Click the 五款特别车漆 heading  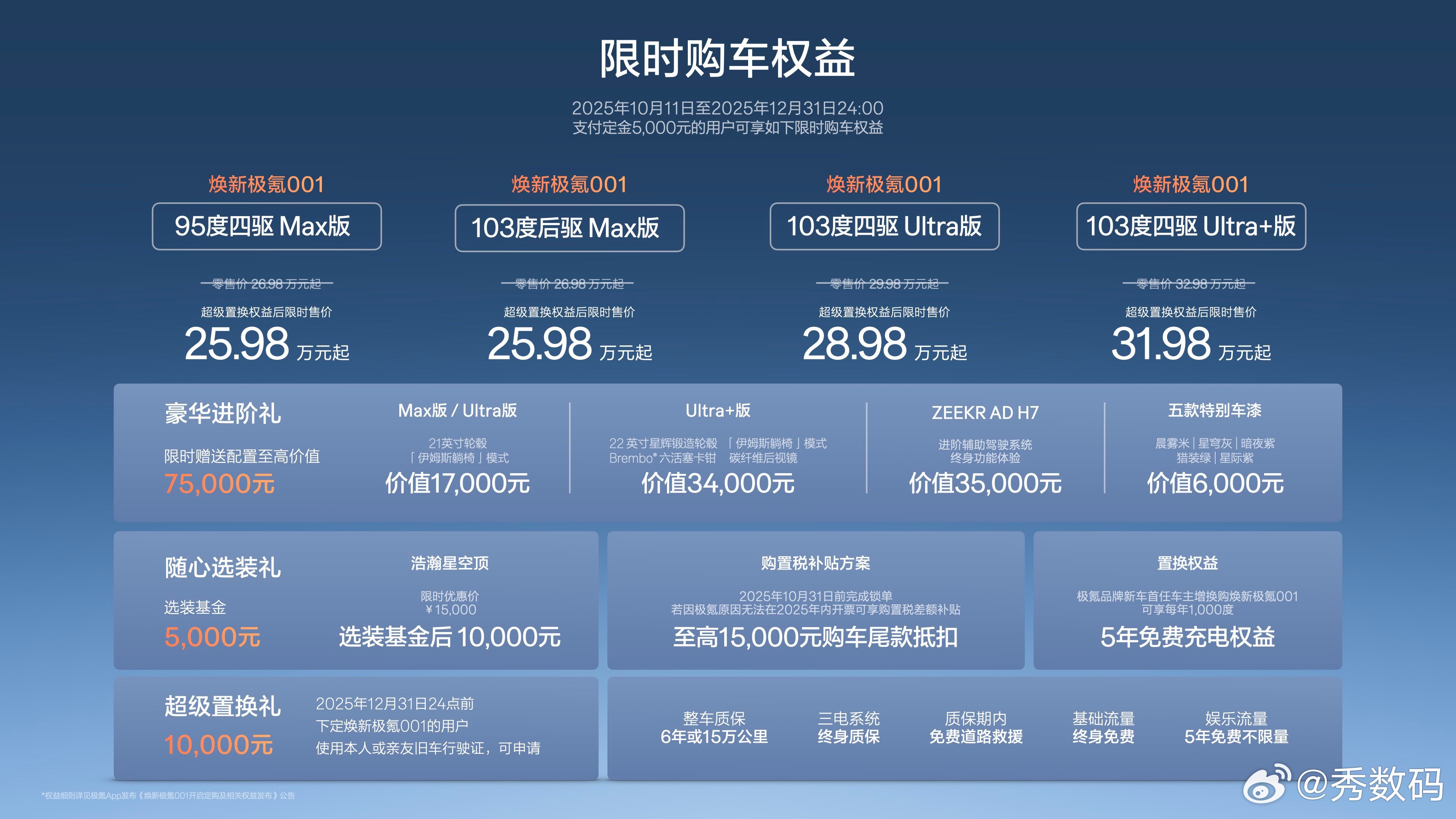pyautogui.click(x=1214, y=410)
